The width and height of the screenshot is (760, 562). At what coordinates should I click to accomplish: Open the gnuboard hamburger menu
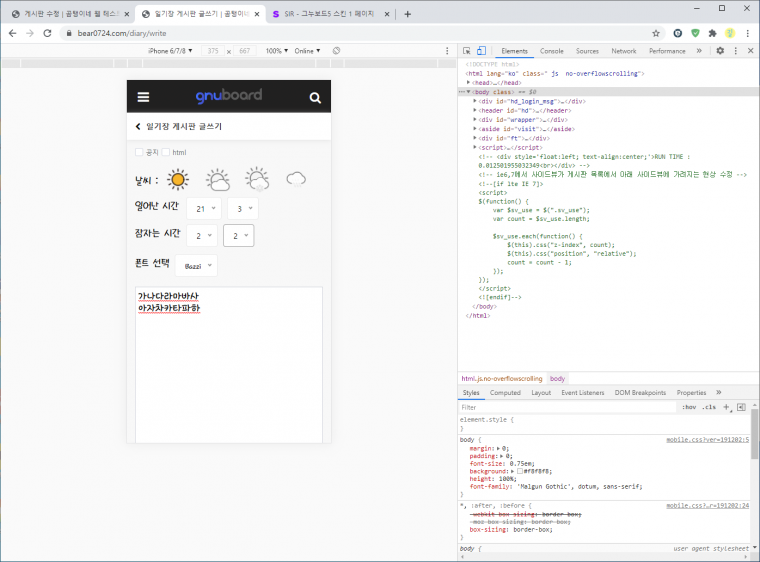point(144,98)
